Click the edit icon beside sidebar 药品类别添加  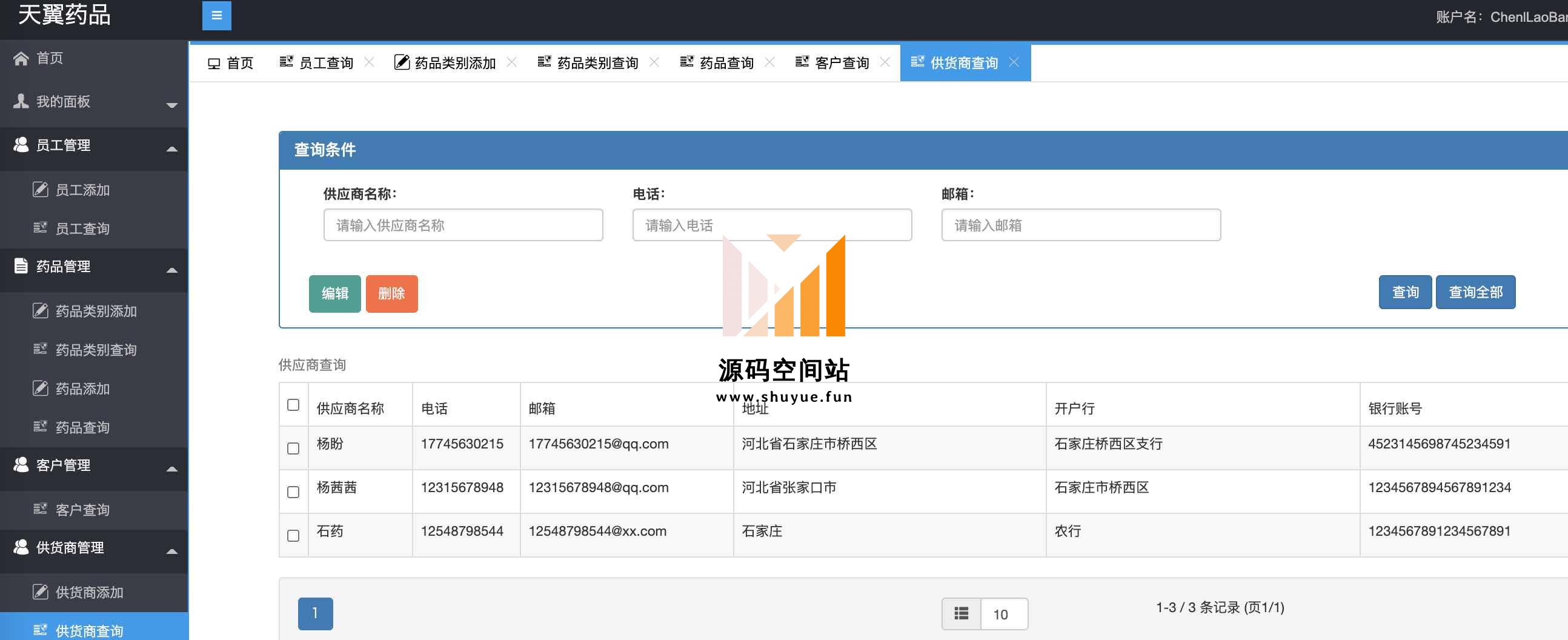[x=40, y=310]
